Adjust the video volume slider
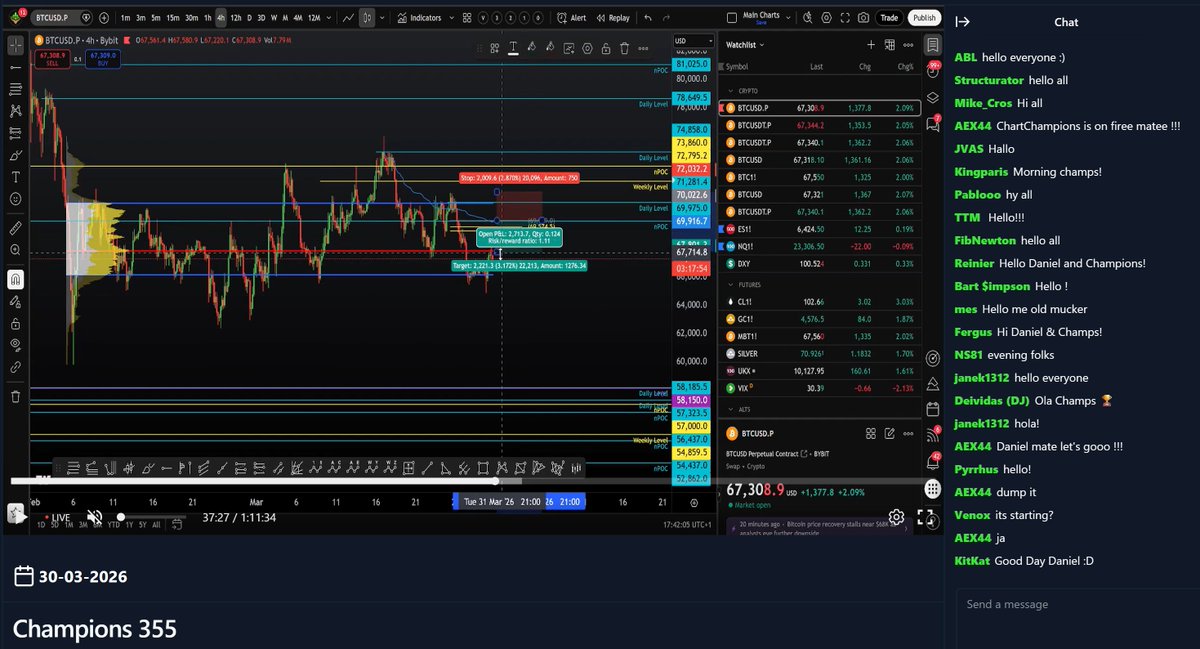 click(151, 517)
